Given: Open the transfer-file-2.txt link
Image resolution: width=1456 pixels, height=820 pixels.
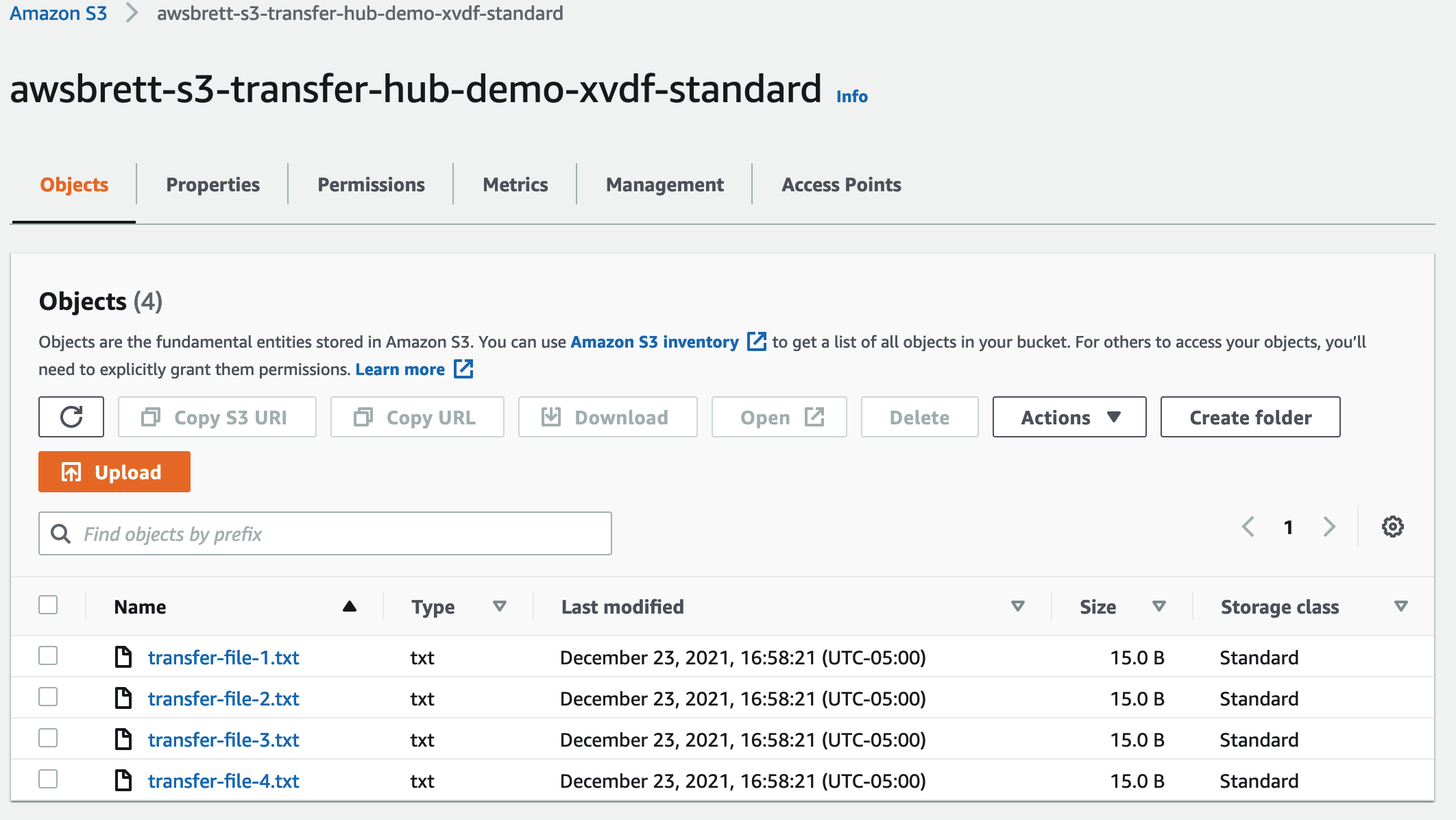Looking at the screenshot, I should 223,699.
